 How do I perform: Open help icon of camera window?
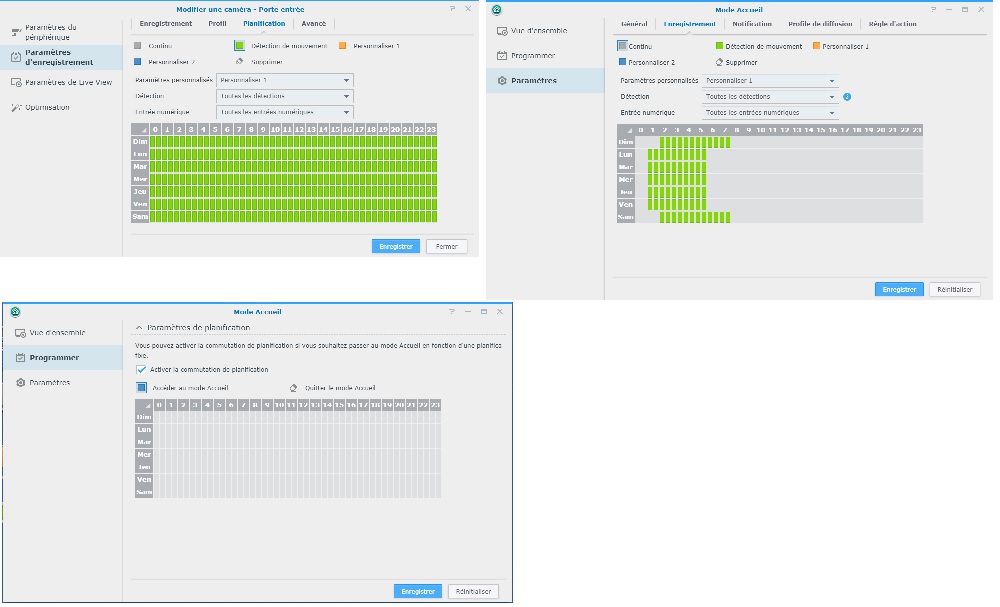tap(453, 9)
